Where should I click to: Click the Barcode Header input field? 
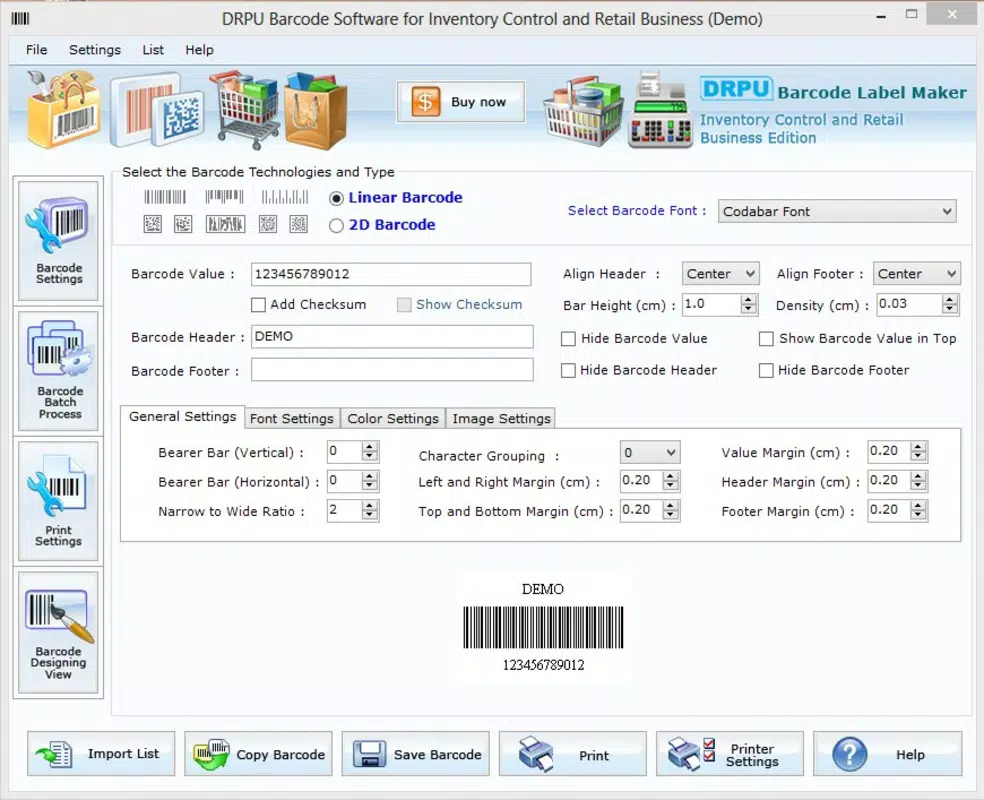[x=392, y=336]
